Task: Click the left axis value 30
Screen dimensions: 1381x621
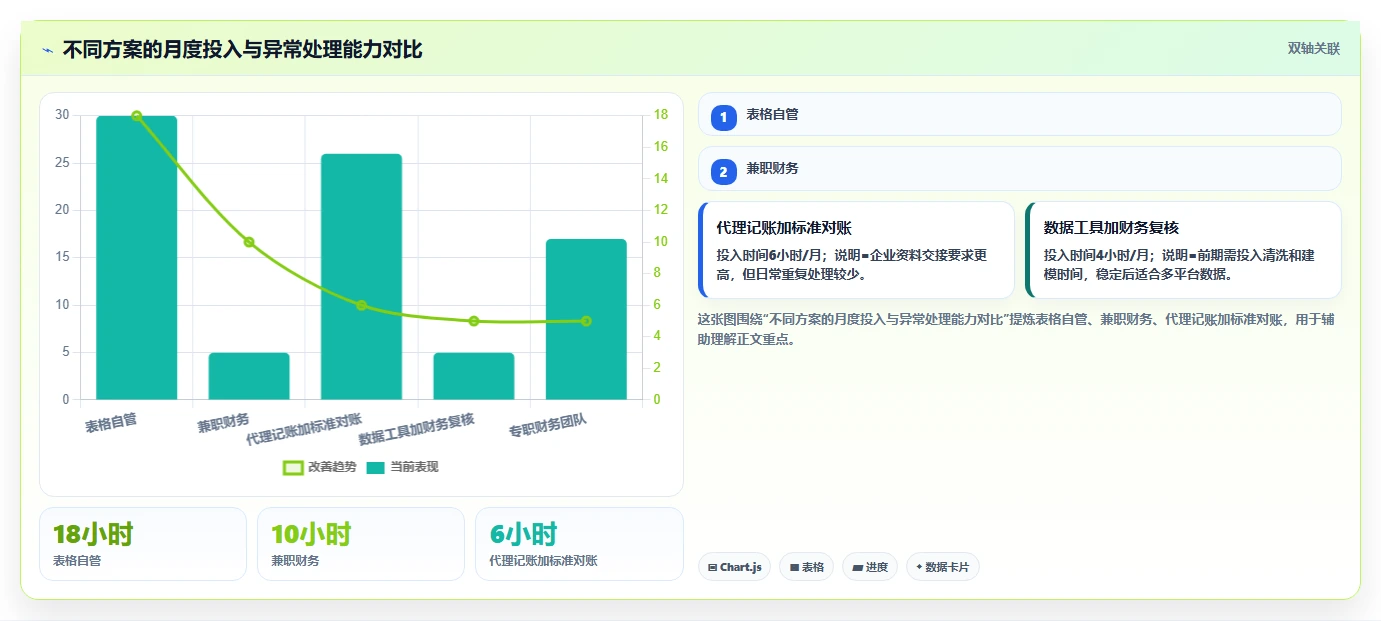Action: point(62,115)
